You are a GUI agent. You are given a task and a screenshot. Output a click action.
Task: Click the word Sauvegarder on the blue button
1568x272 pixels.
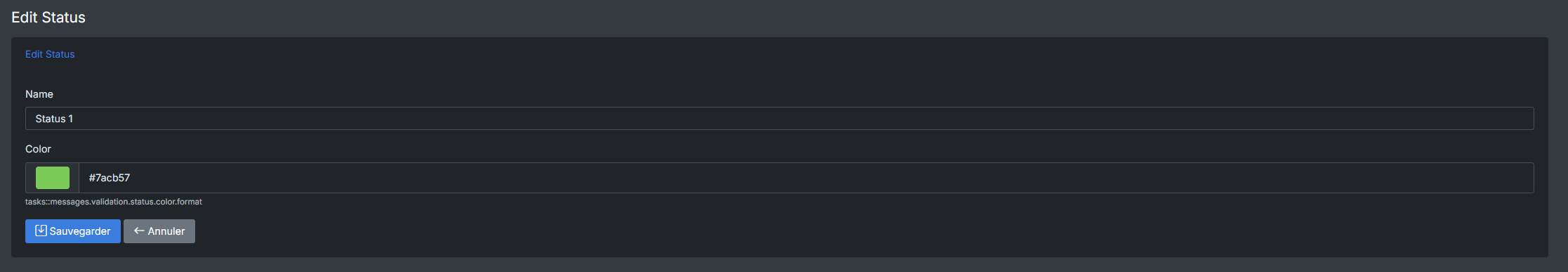pyautogui.click(x=80, y=231)
